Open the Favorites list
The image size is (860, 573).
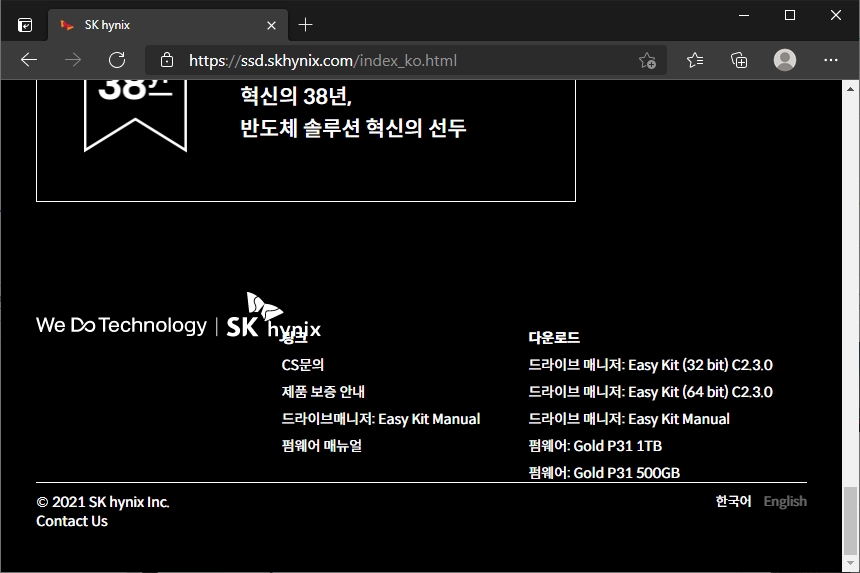(x=695, y=60)
